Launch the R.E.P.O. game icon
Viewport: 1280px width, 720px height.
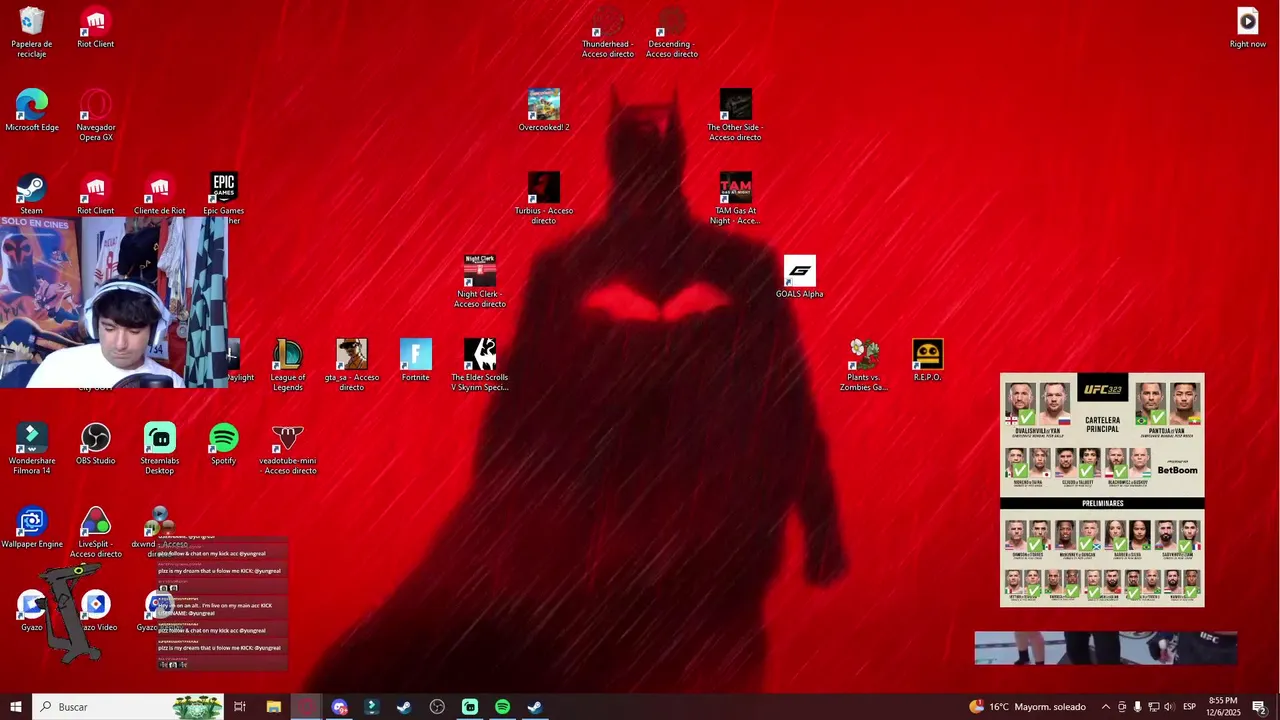point(928,360)
